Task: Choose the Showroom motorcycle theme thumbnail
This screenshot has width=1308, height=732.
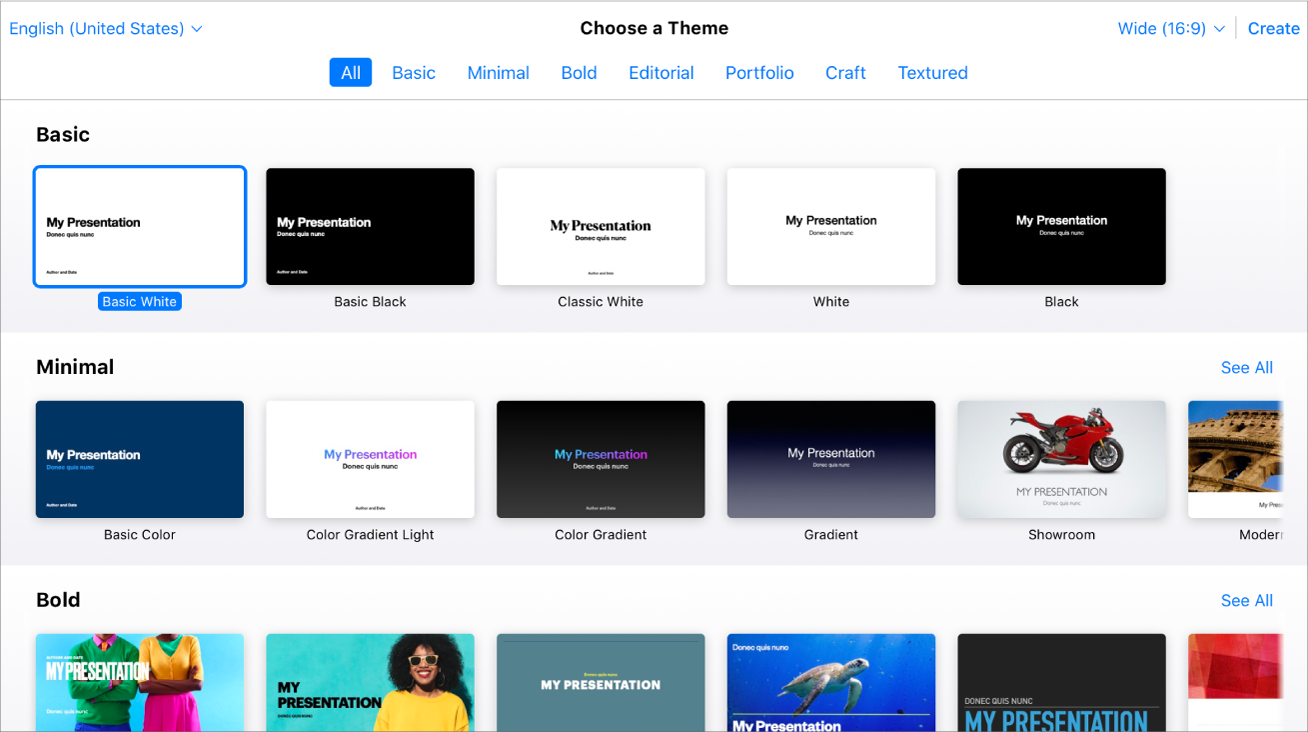Action: (x=1062, y=460)
